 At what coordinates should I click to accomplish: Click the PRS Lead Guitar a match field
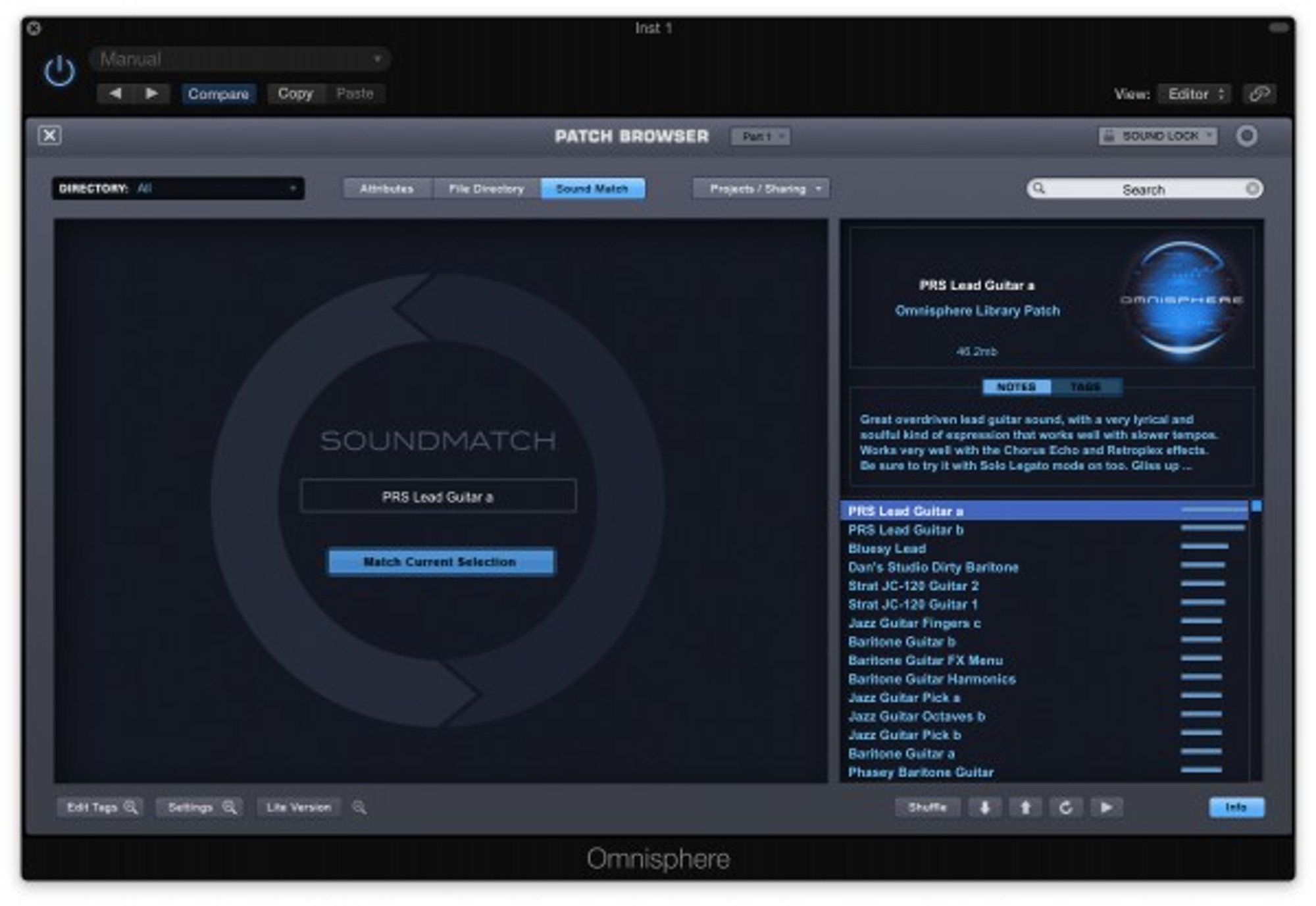coord(438,496)
